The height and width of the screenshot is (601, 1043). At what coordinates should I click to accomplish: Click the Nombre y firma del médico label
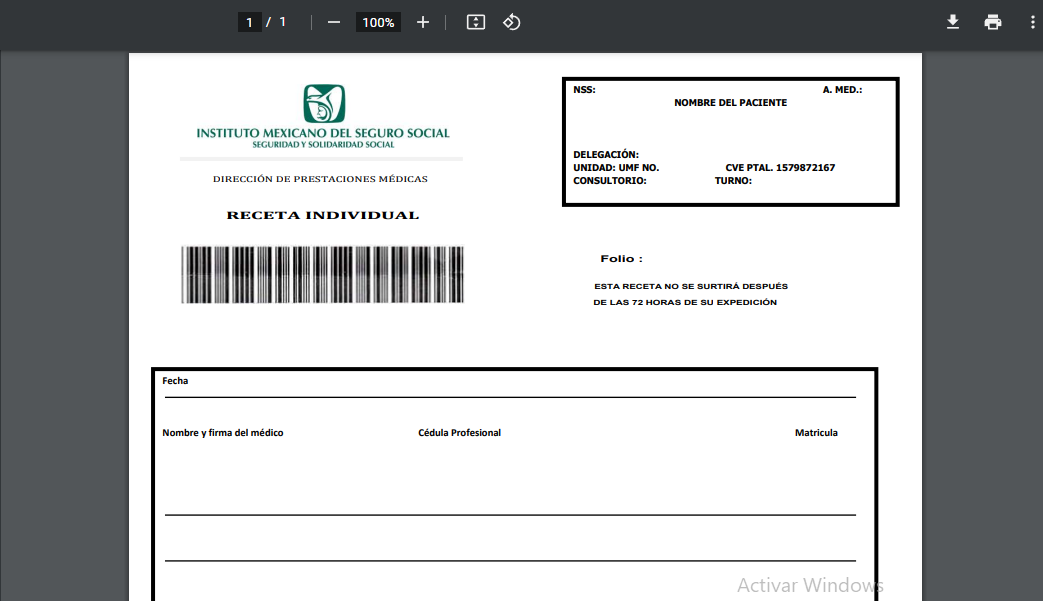(x=223, y=433)
